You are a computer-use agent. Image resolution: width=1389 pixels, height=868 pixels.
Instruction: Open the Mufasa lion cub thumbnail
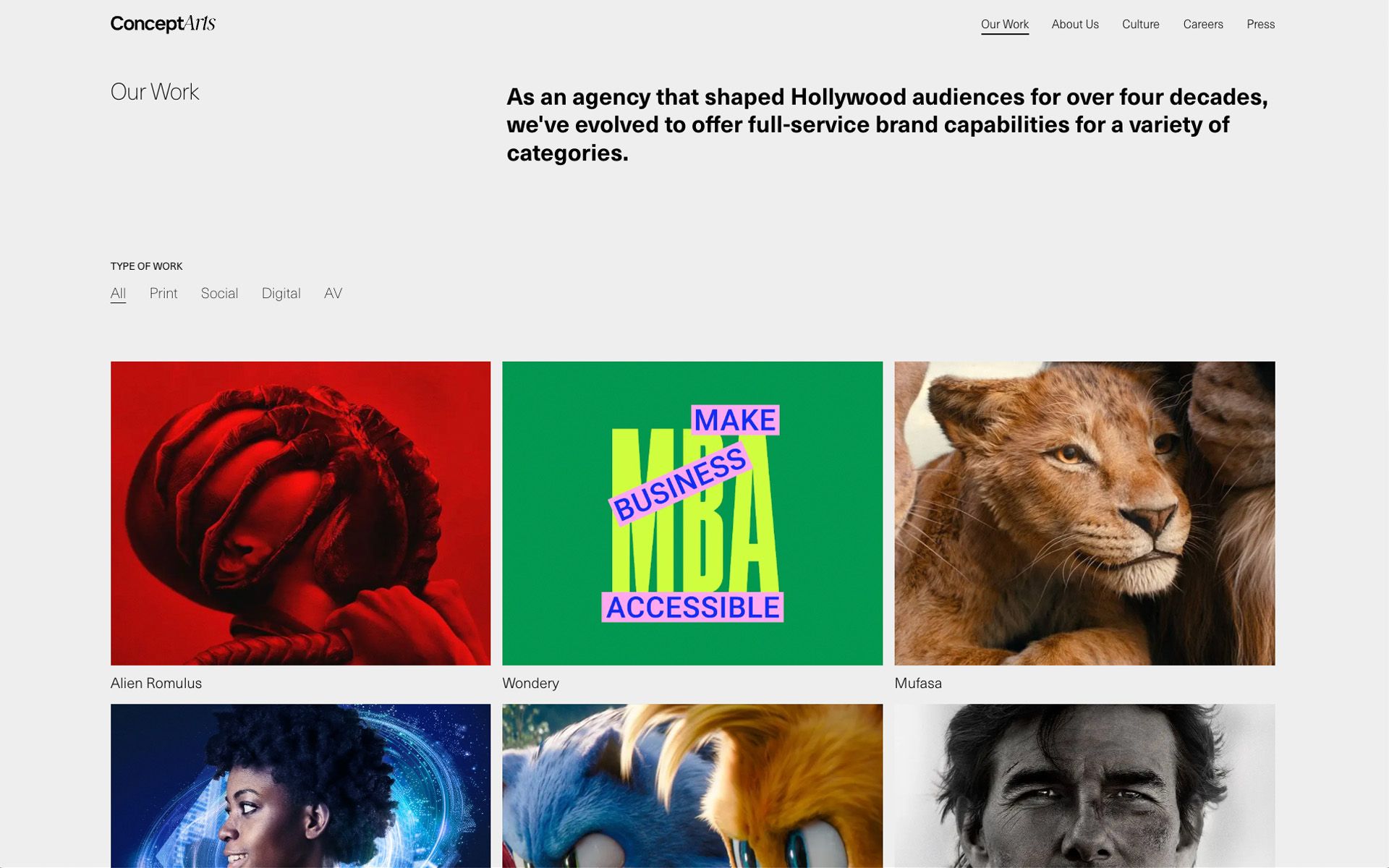coord(1084,514)
